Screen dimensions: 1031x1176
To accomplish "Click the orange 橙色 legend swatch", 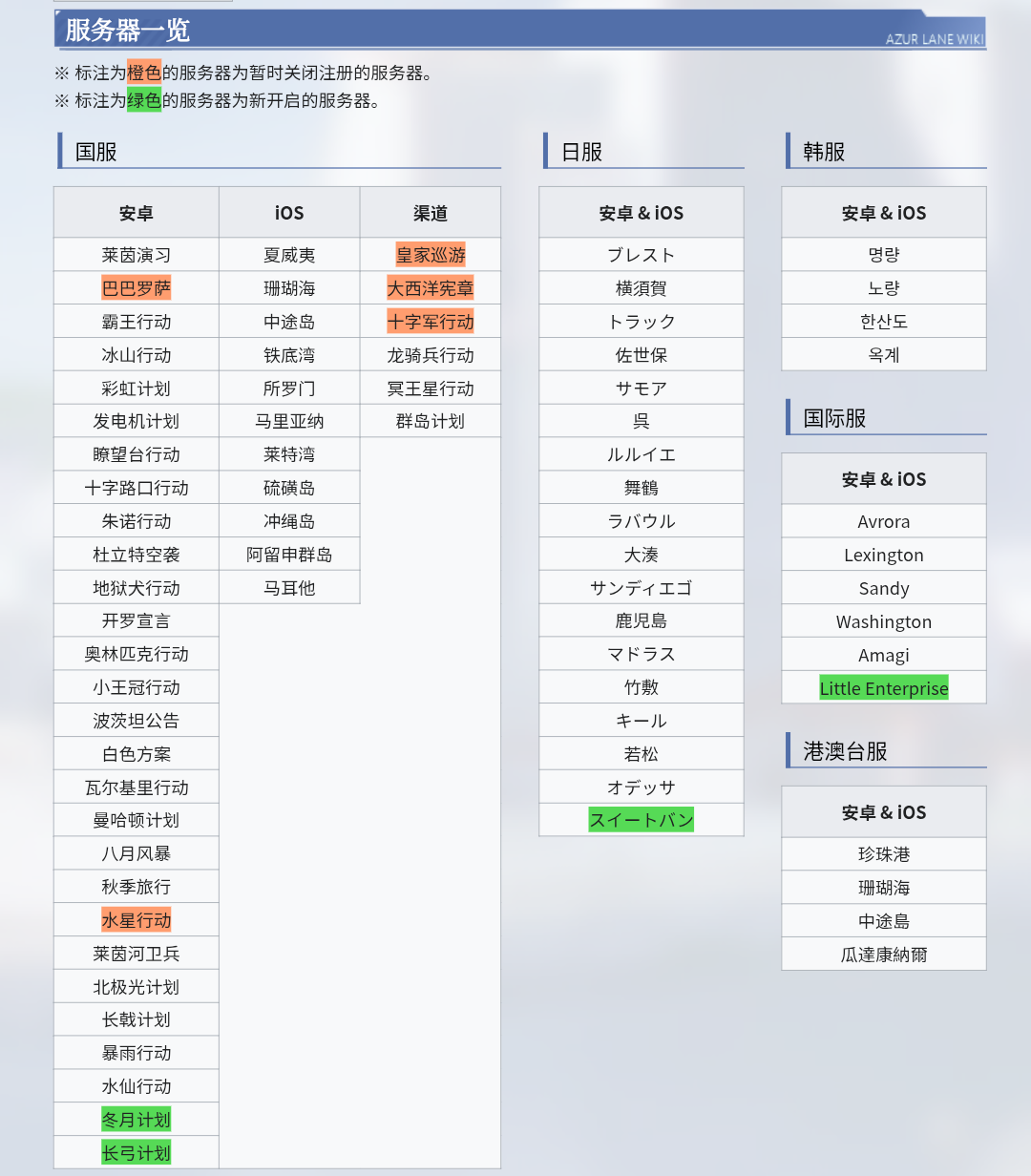I will pyautogui.click(x=144, y=73).
